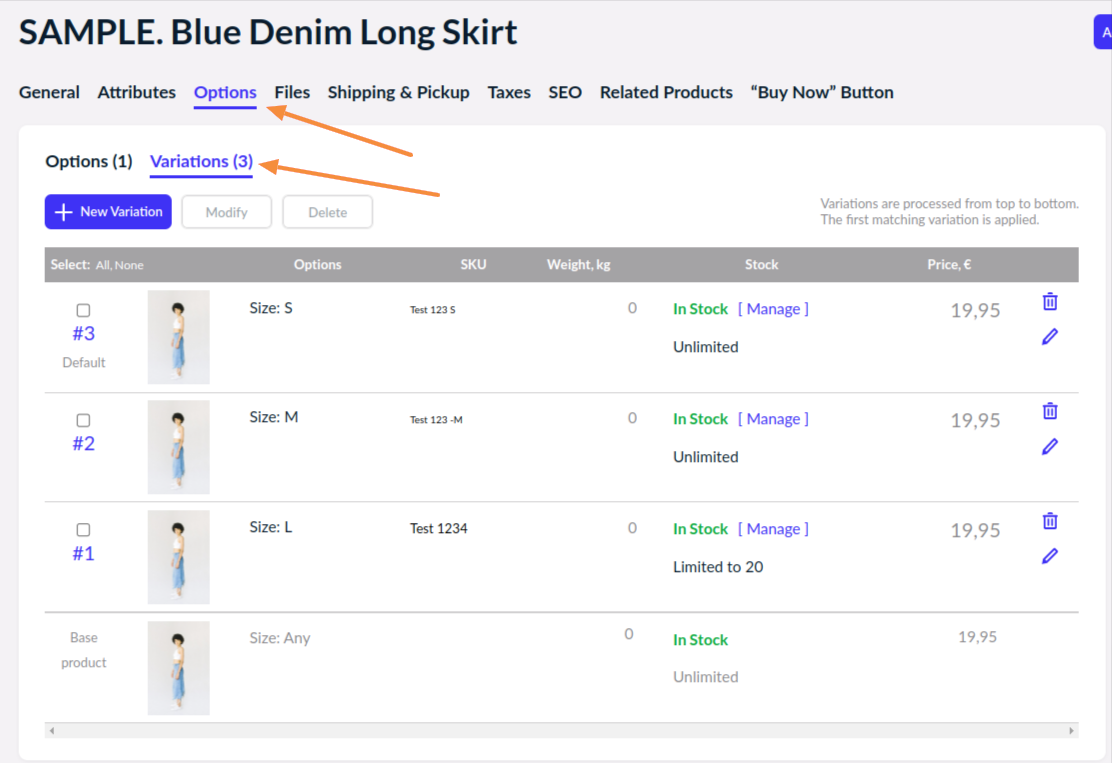1112x763 pixels.
Task: Open the Shipping & Pickup tab
Action: pos(398,92)
